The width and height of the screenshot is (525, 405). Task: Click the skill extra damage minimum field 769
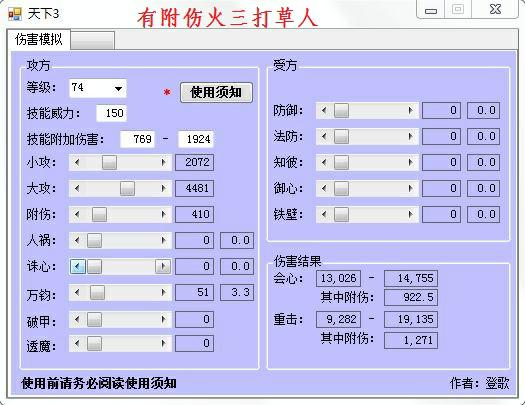pyautogui.click(x=138, y=139)
